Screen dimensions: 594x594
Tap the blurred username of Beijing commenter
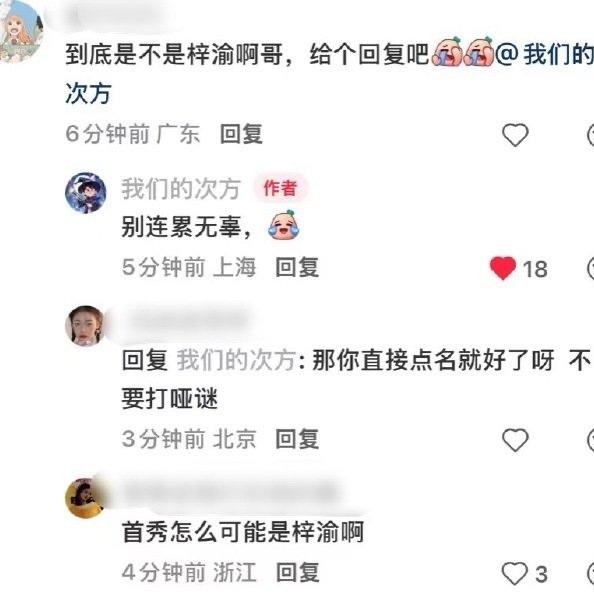(x=186, y=321)
